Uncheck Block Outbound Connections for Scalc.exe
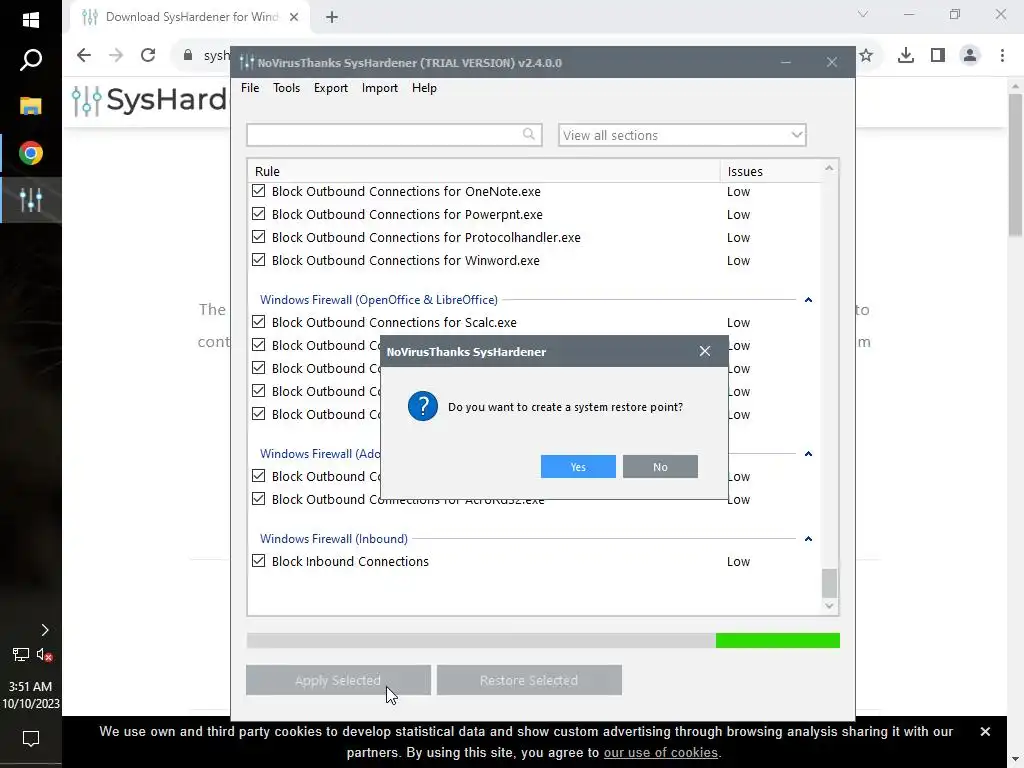 [x=259, y=321]
